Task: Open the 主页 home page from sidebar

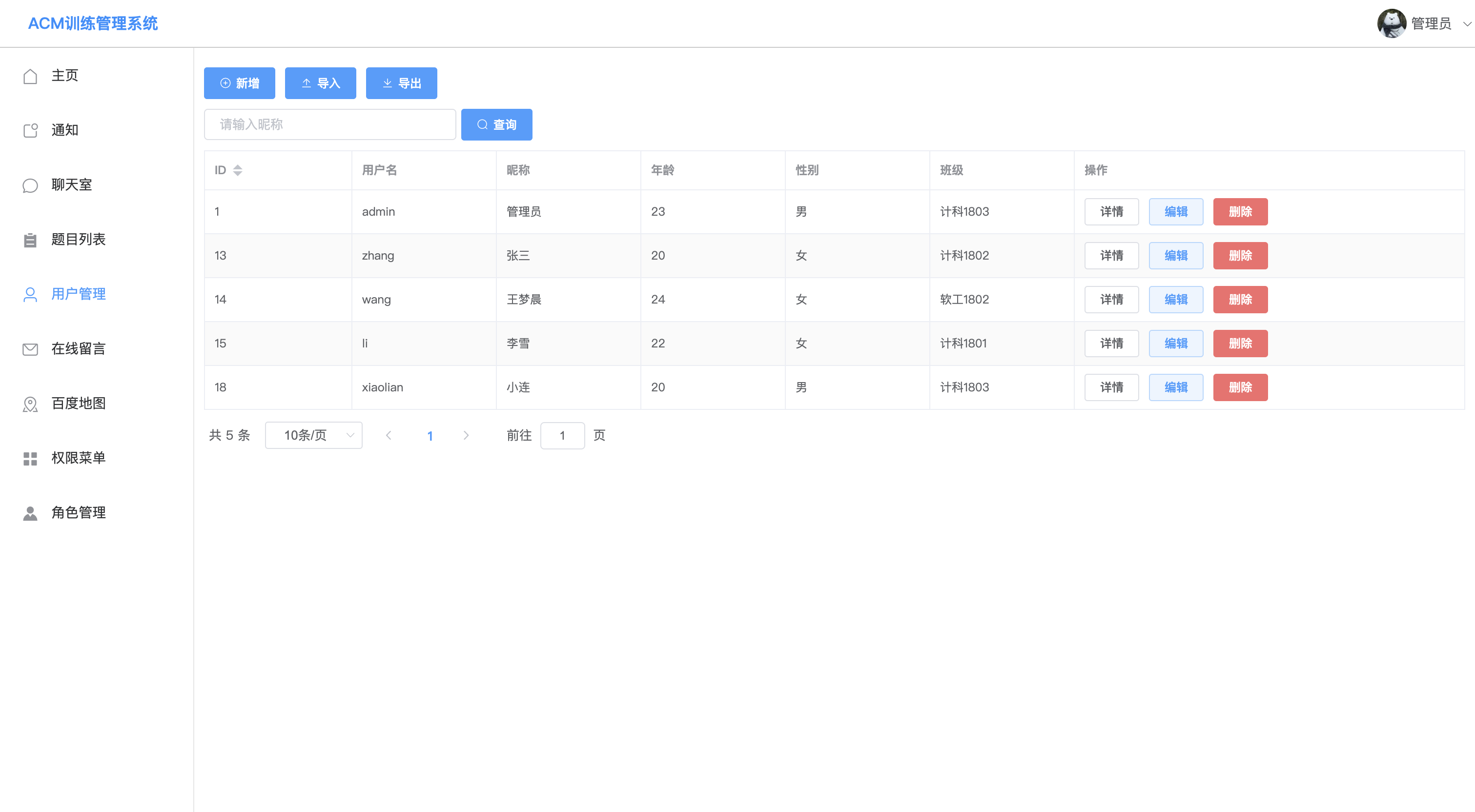Action: (x=65, y=75)
